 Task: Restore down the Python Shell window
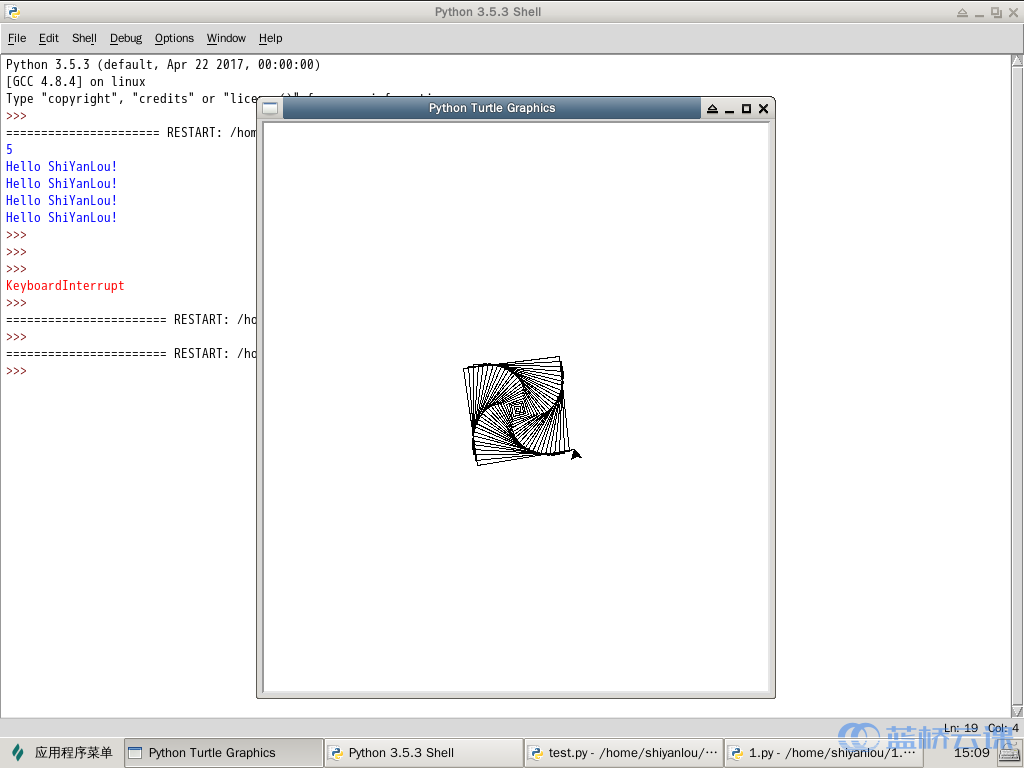pos(996,12)
